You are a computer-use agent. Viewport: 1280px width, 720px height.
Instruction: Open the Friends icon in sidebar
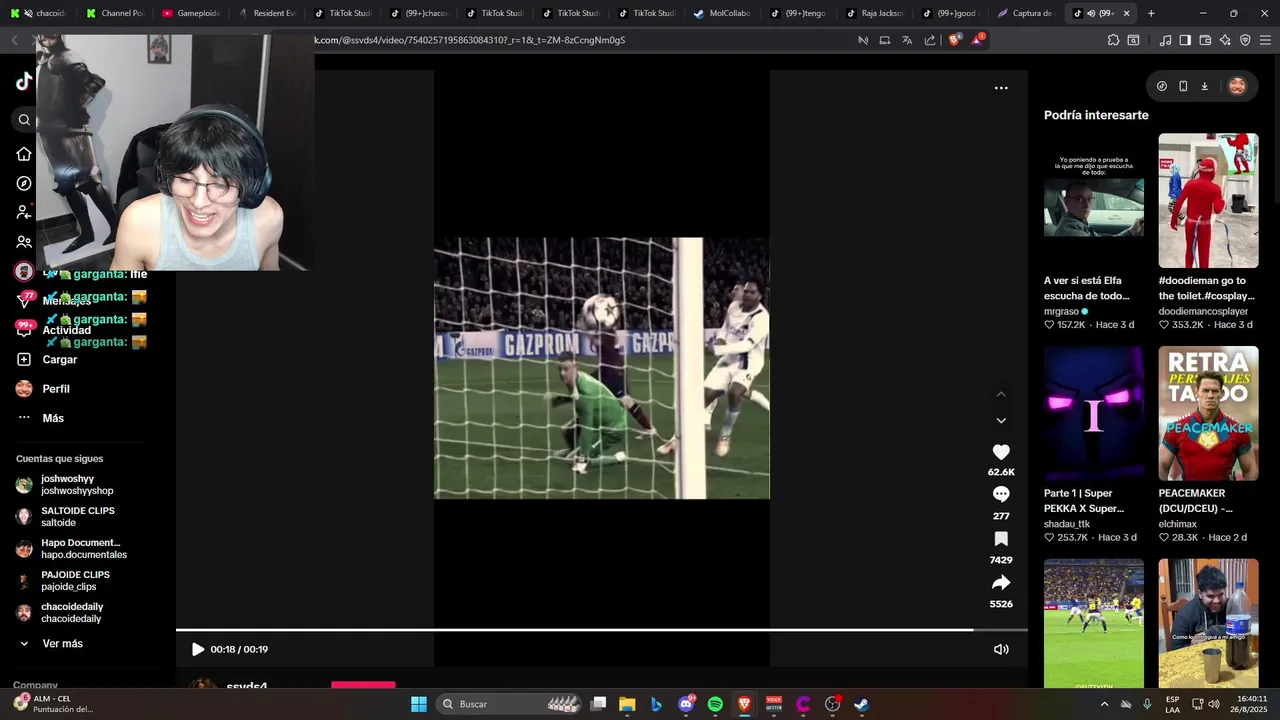pyautogui.click(x=24, y=242)
